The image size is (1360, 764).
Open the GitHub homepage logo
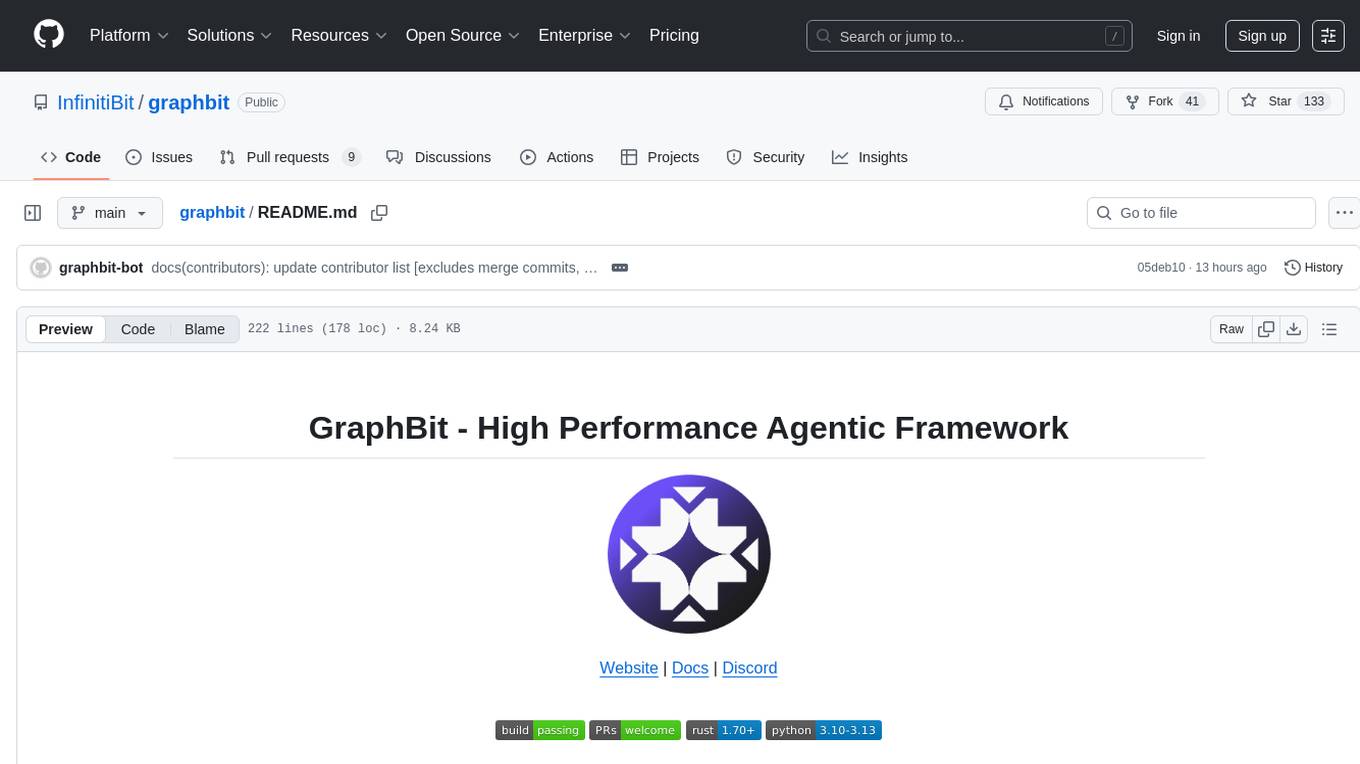[x=49, y=35]
